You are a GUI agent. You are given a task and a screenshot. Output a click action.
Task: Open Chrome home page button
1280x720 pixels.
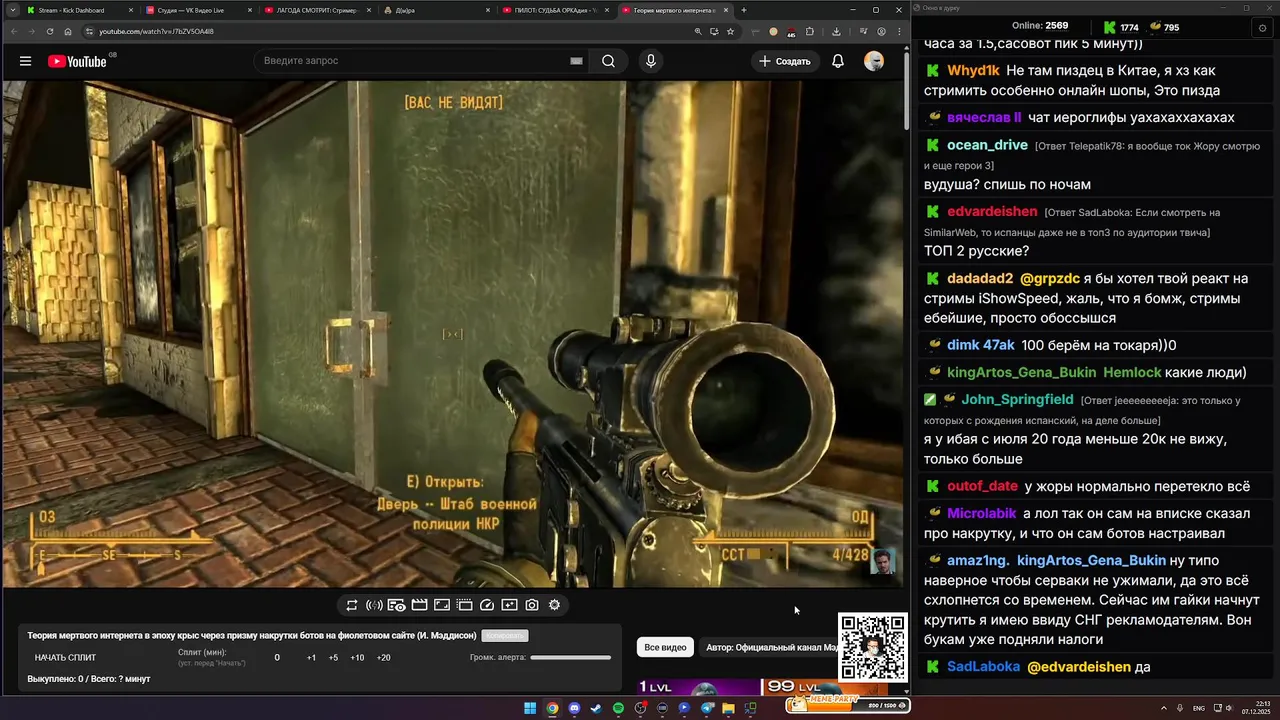click(68, 31)
